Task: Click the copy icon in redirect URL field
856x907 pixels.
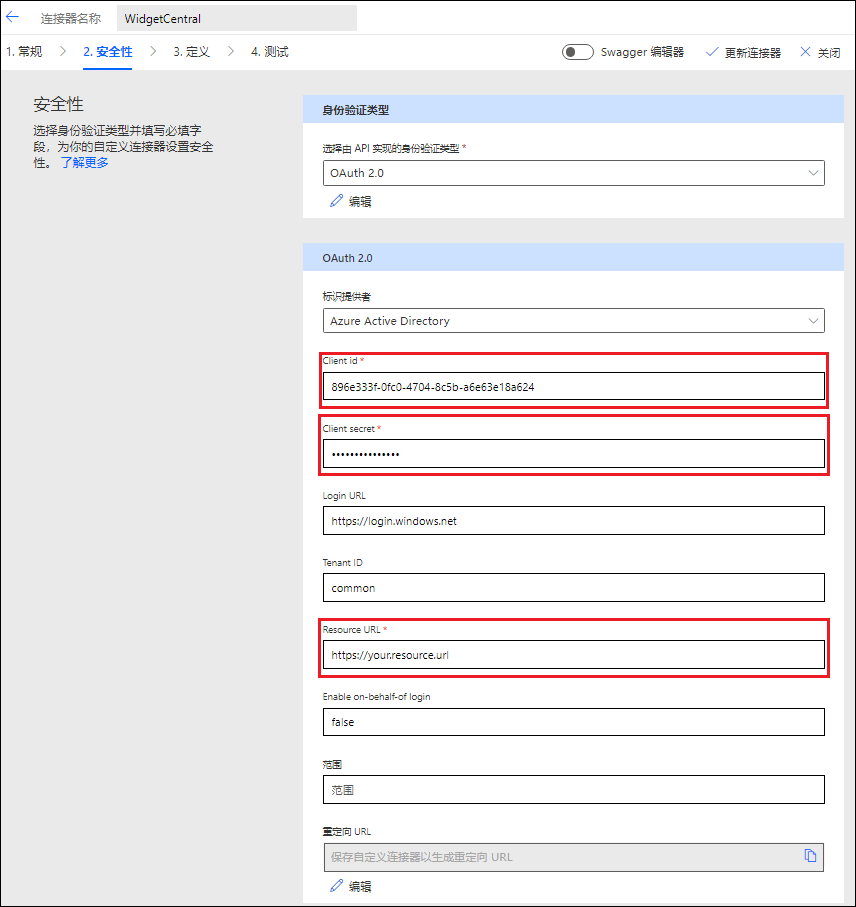Action: [810, 856]
